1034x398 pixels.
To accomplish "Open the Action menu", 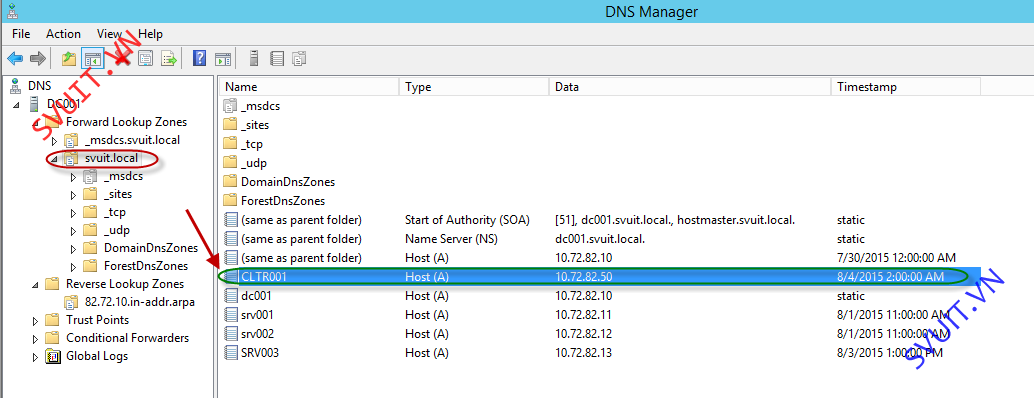I will click(x=63, y=34).
